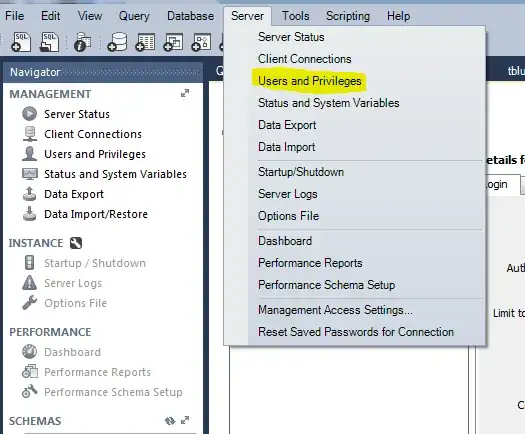This screenshot has height=434, width=525.
Task: Choose Options File in Server menu
Action: coord(288,216)
